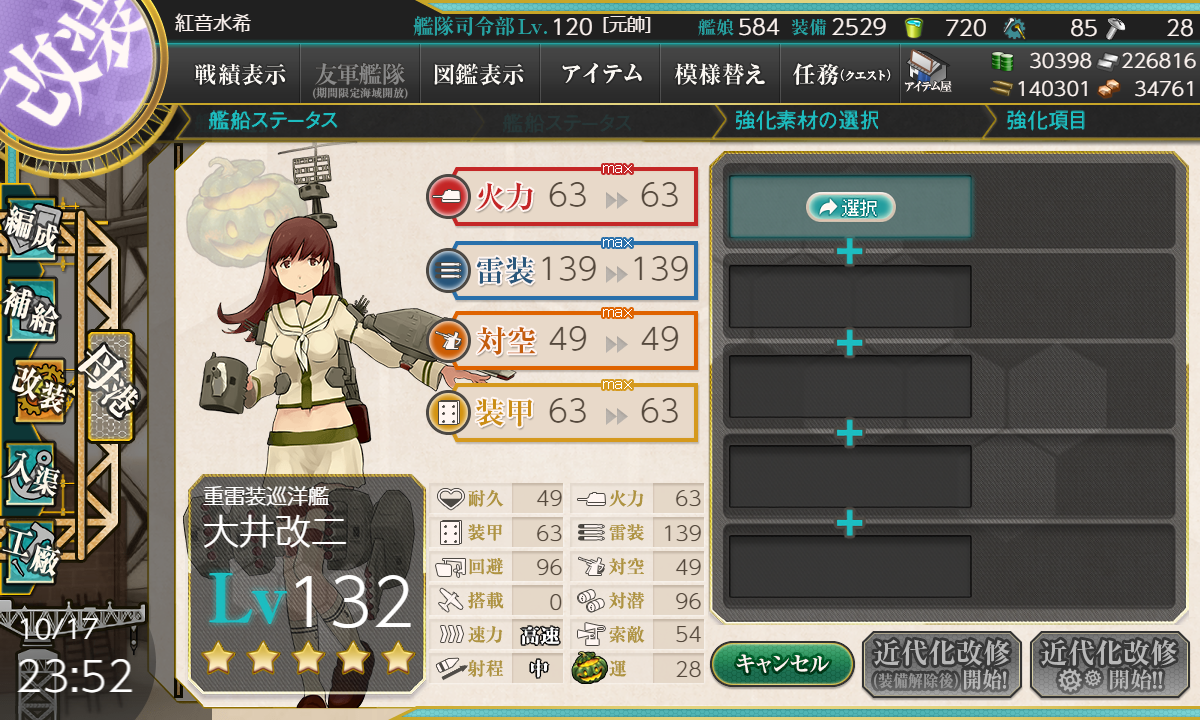Open the 工廠 factory sidebar icon
1200x720 pixels.
point(30,550)
